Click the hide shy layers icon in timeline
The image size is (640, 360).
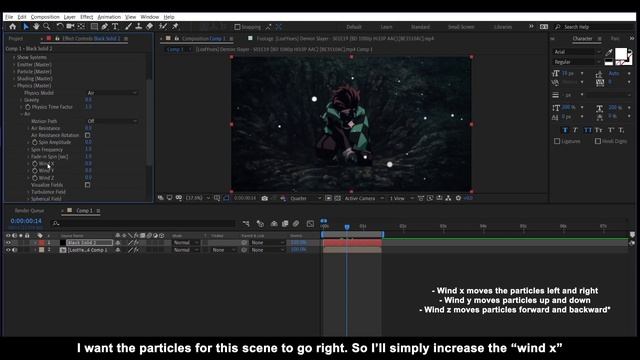point(274,224)
